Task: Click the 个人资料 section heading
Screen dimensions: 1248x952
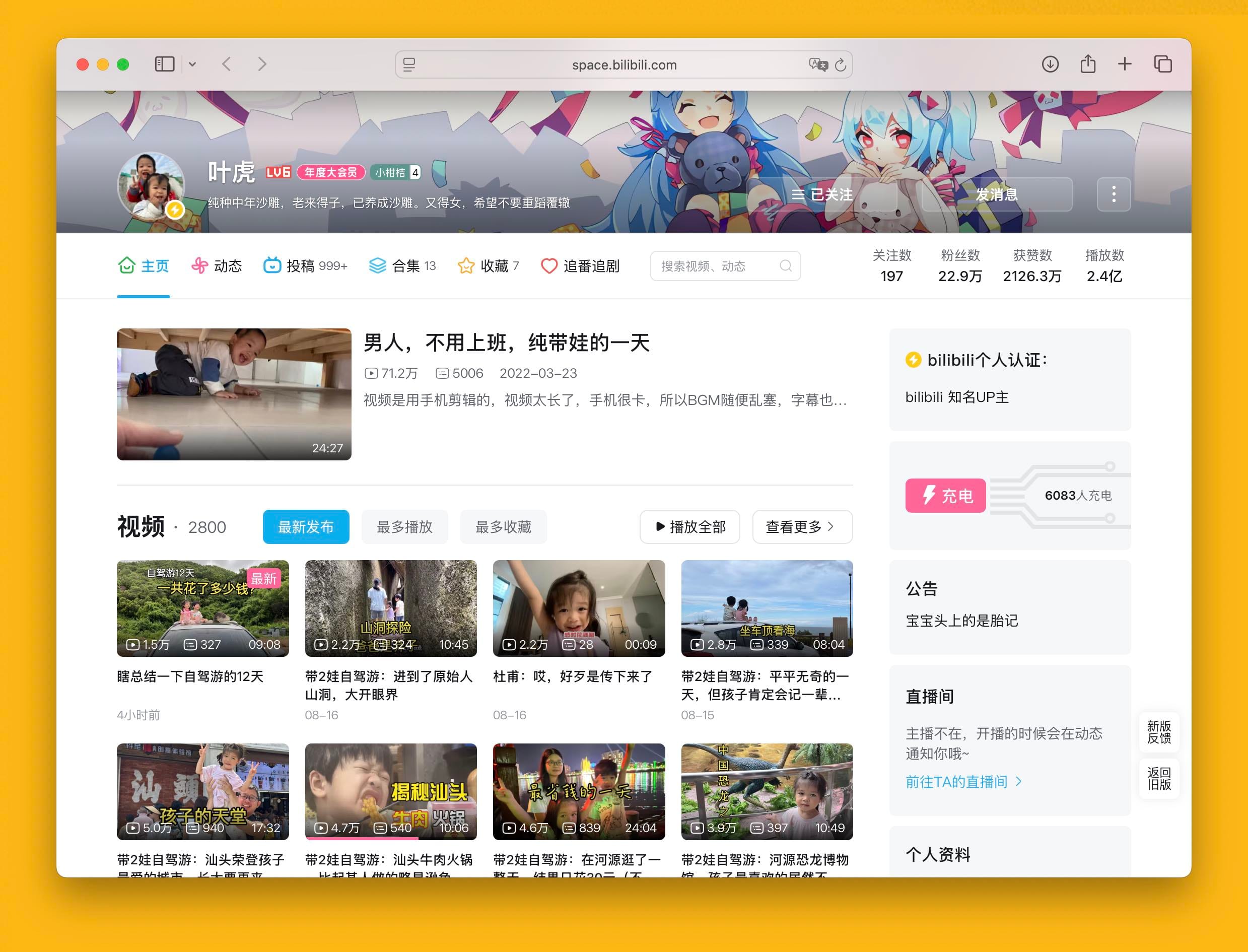Action: 938,854
